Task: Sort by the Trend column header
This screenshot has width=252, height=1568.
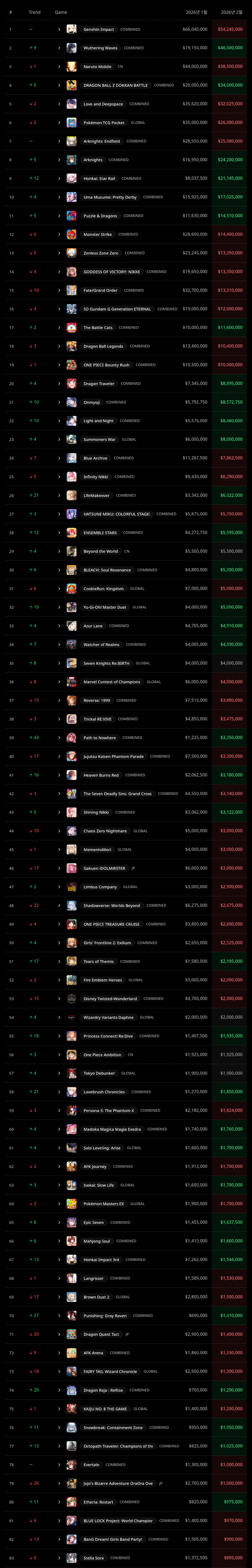Action: pyautogui.click(x=35, y=12)
